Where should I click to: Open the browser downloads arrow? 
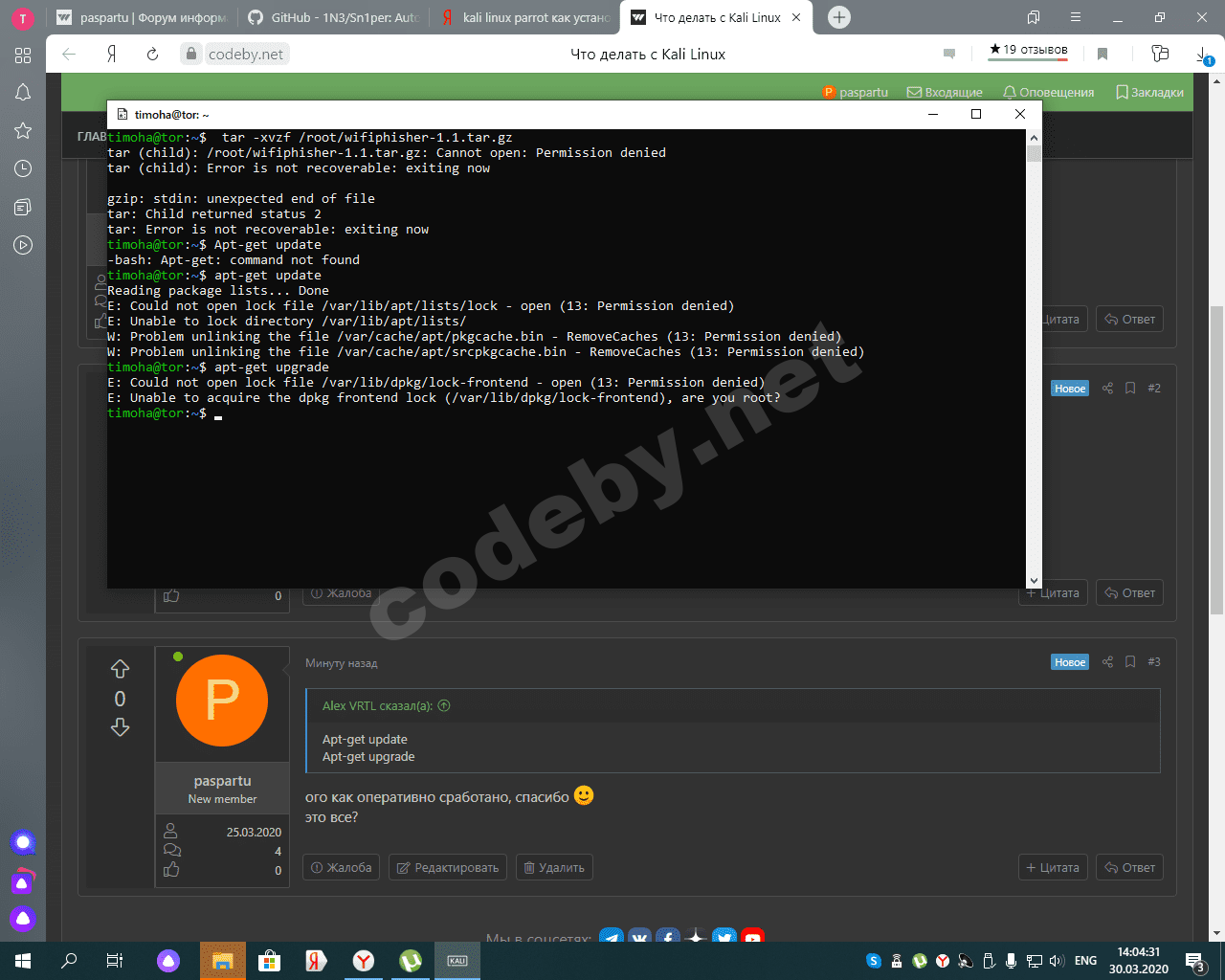tap(1204, 55)
